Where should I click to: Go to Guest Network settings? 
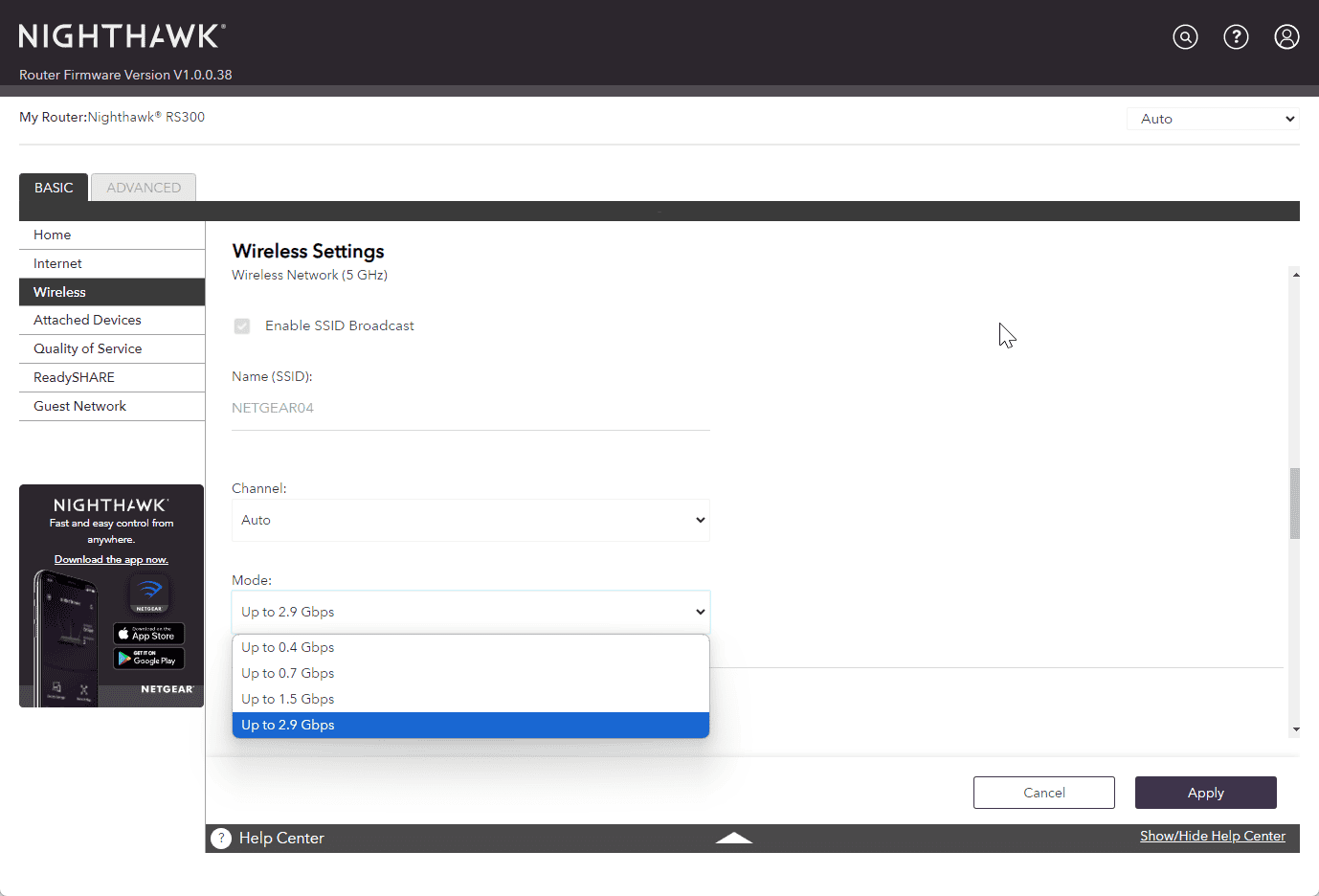79,406
